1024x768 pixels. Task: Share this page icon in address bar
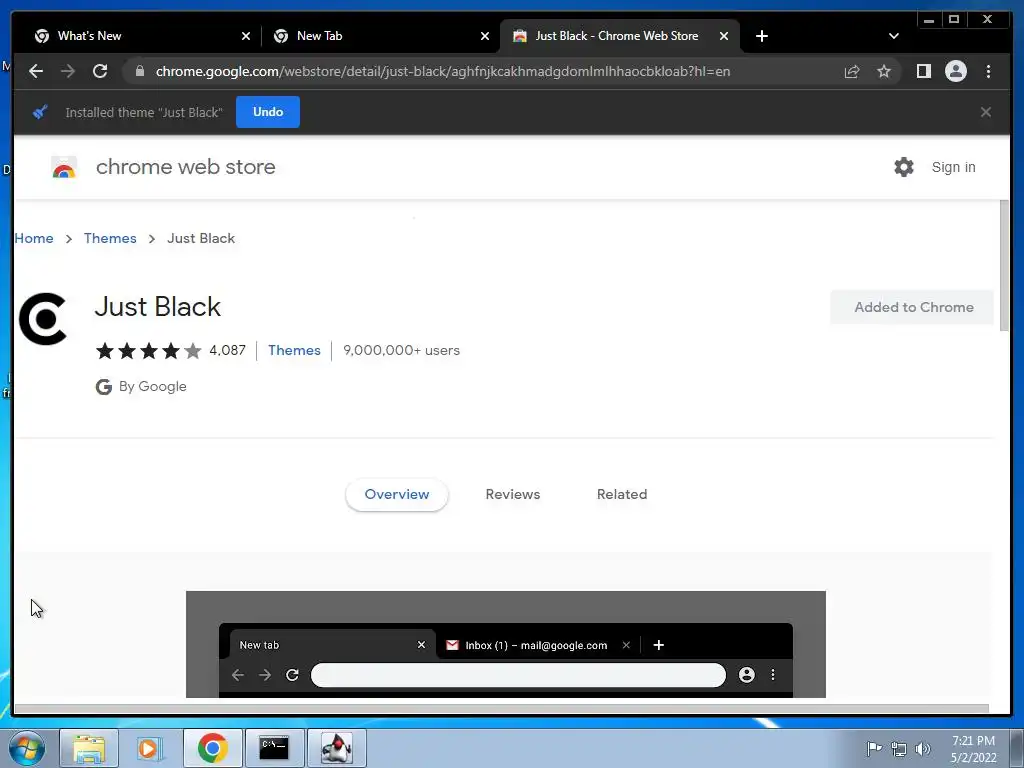(x=852, y=71)
